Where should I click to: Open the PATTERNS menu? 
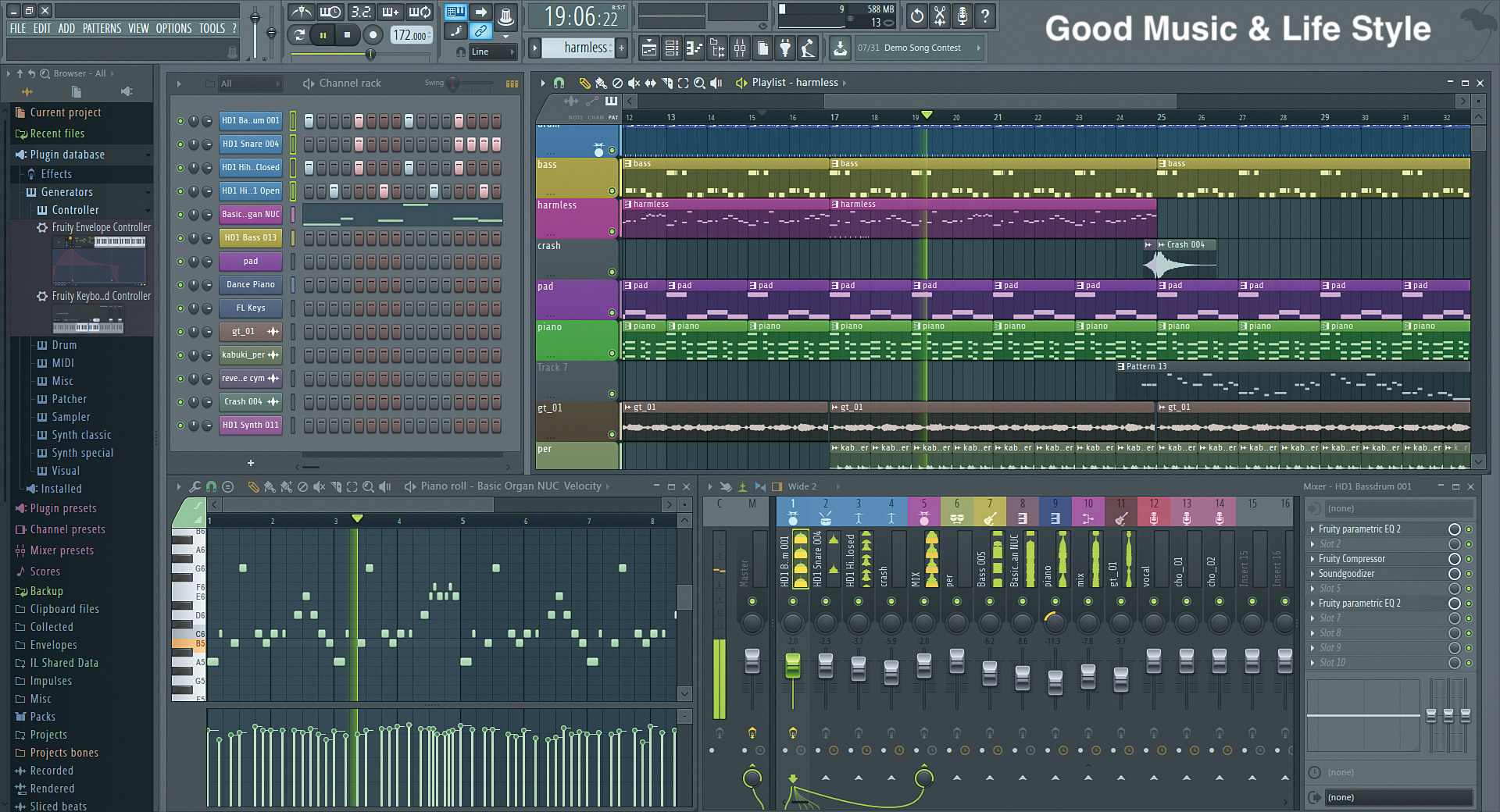click(x=102, y=28)
